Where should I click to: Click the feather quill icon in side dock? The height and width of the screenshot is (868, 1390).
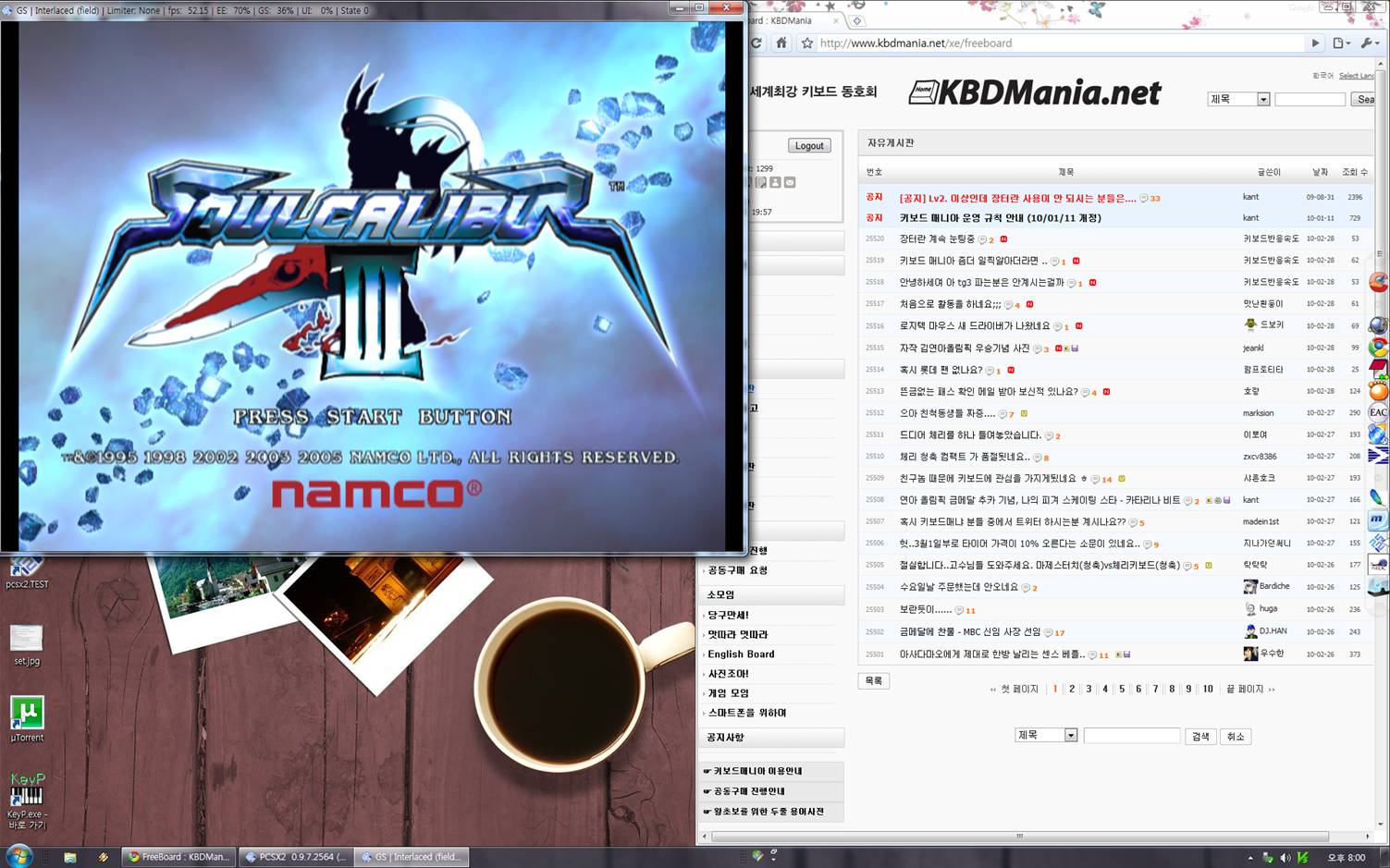[x=1378, y=498]
